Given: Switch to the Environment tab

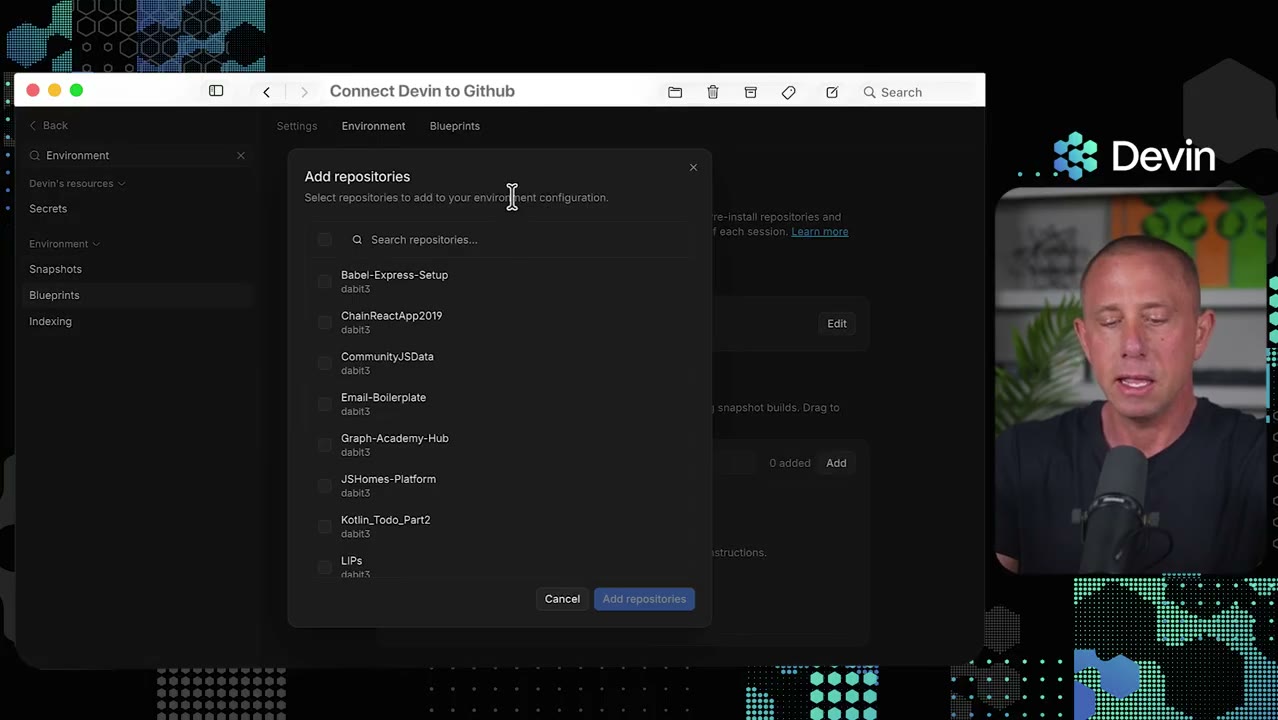Looking at the screenshot, I should point(373,126).
